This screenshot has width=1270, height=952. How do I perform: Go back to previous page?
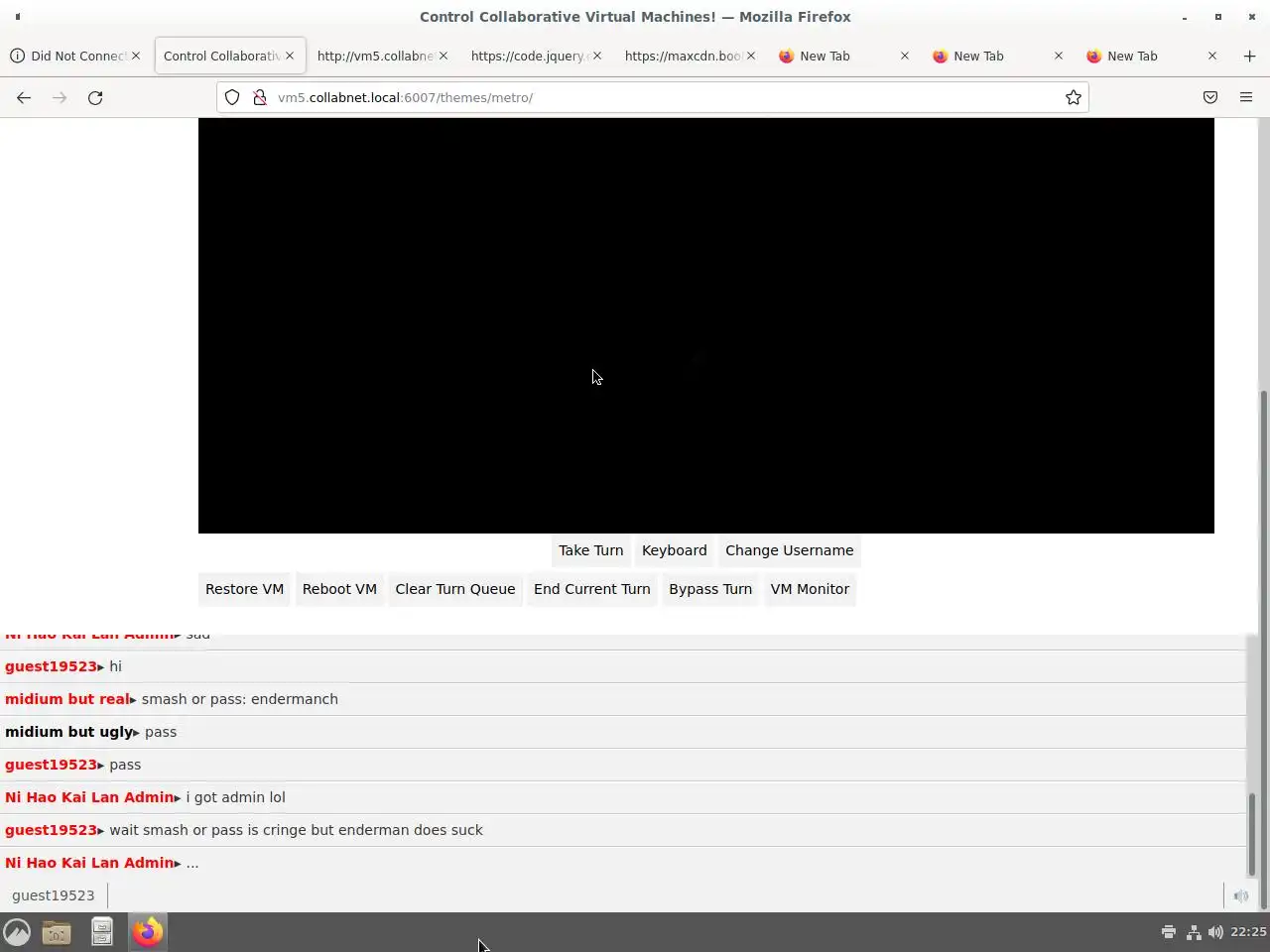(24, 97)
